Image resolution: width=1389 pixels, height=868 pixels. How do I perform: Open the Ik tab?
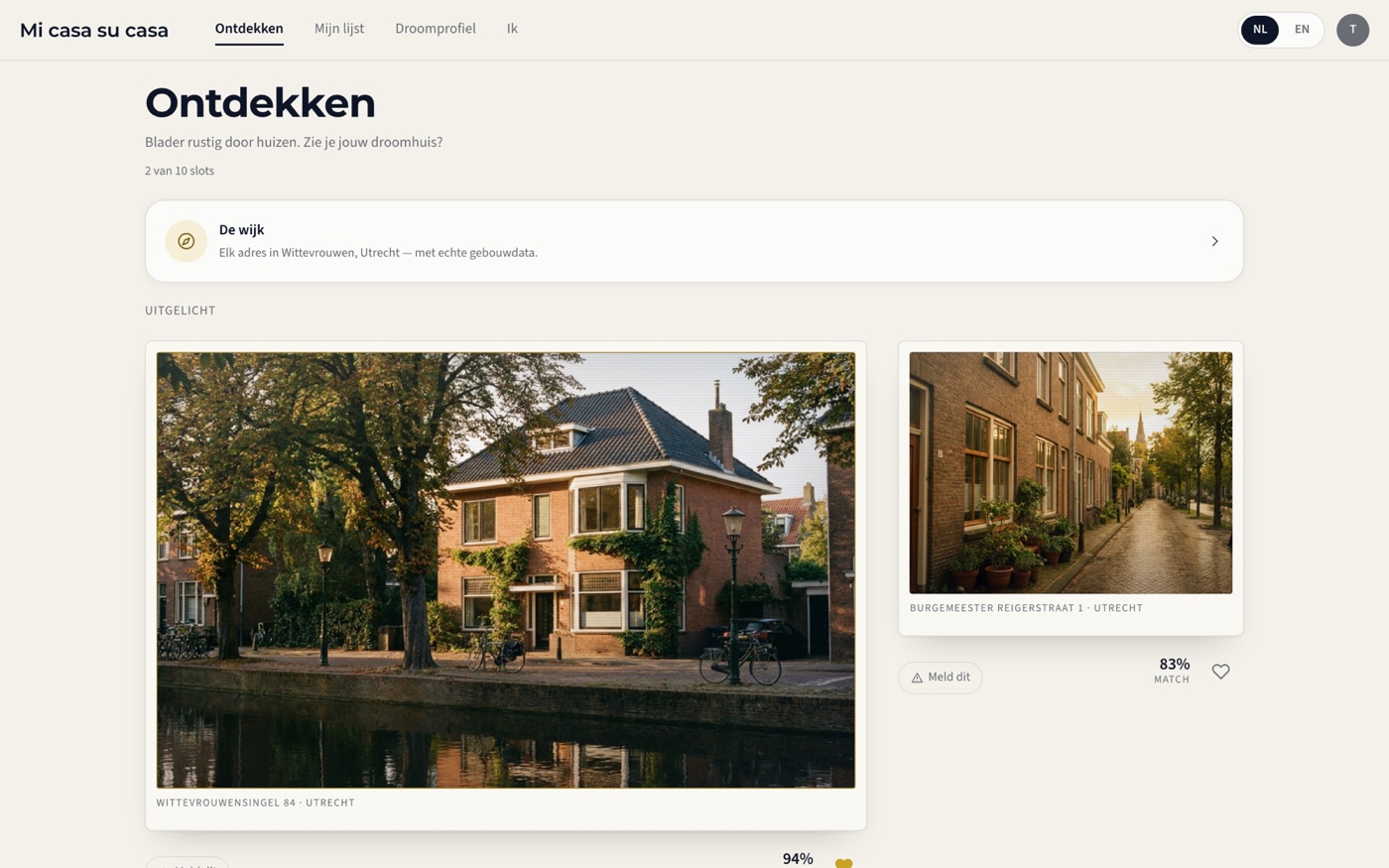click(x=512, y=29)
